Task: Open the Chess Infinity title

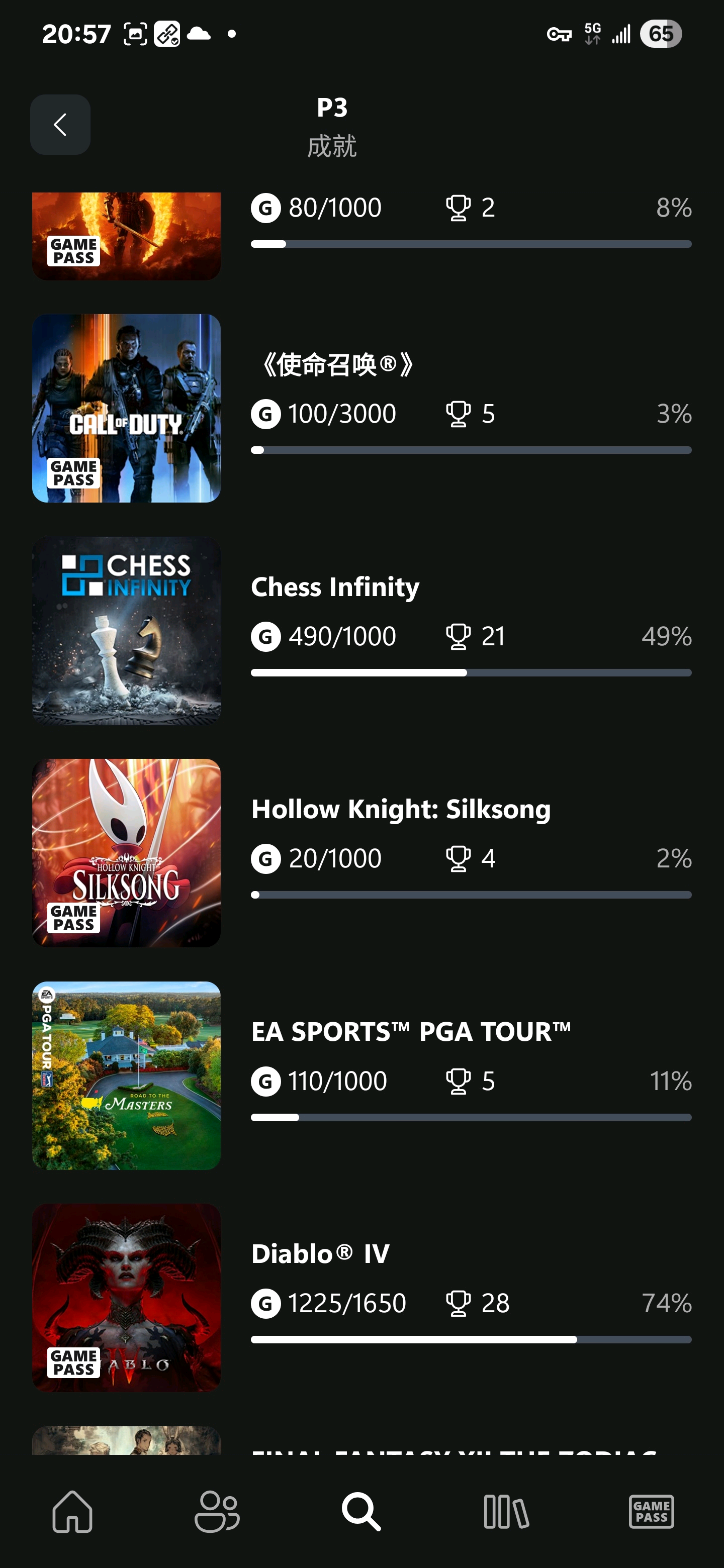Action: [x=335, y=587]
